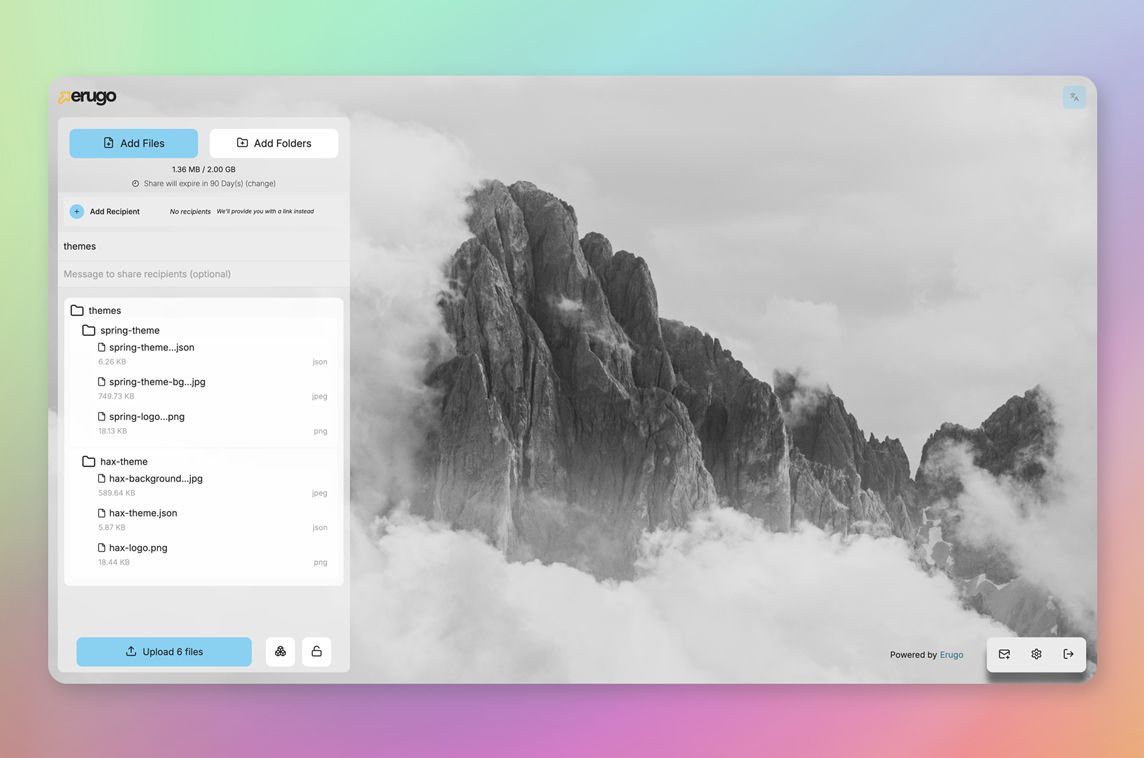Collapse the spring-theme folder
1144x758 pixels.
coord(121,330)
